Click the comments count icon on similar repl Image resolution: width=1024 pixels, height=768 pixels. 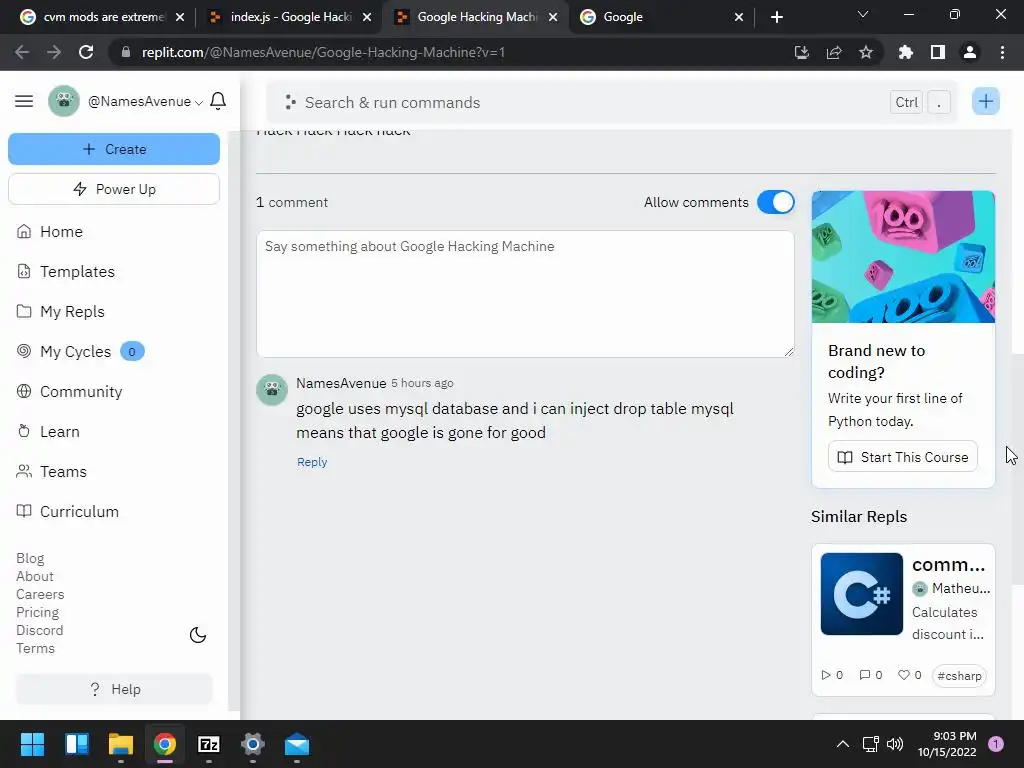pyautogui.click(x=865, y=675)
